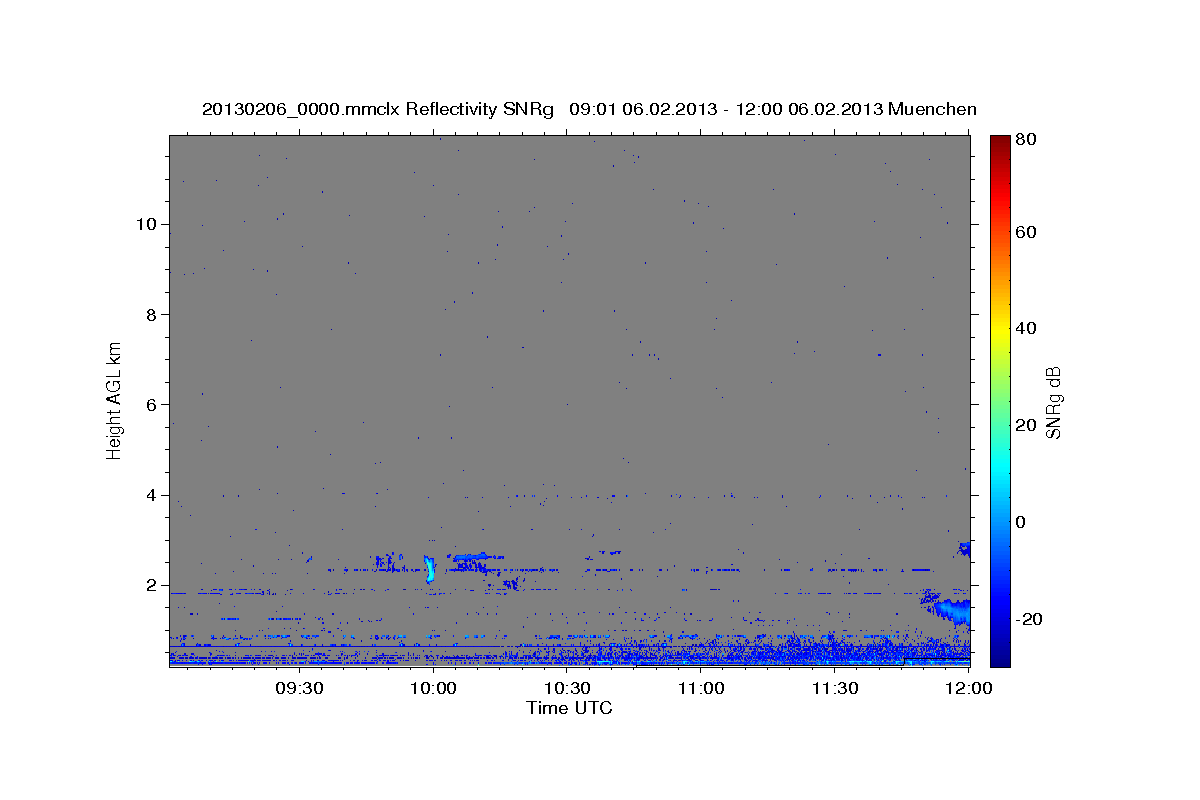Click the colorbar value -20
Viewport: 1200px width, 800px height.
1029,619
